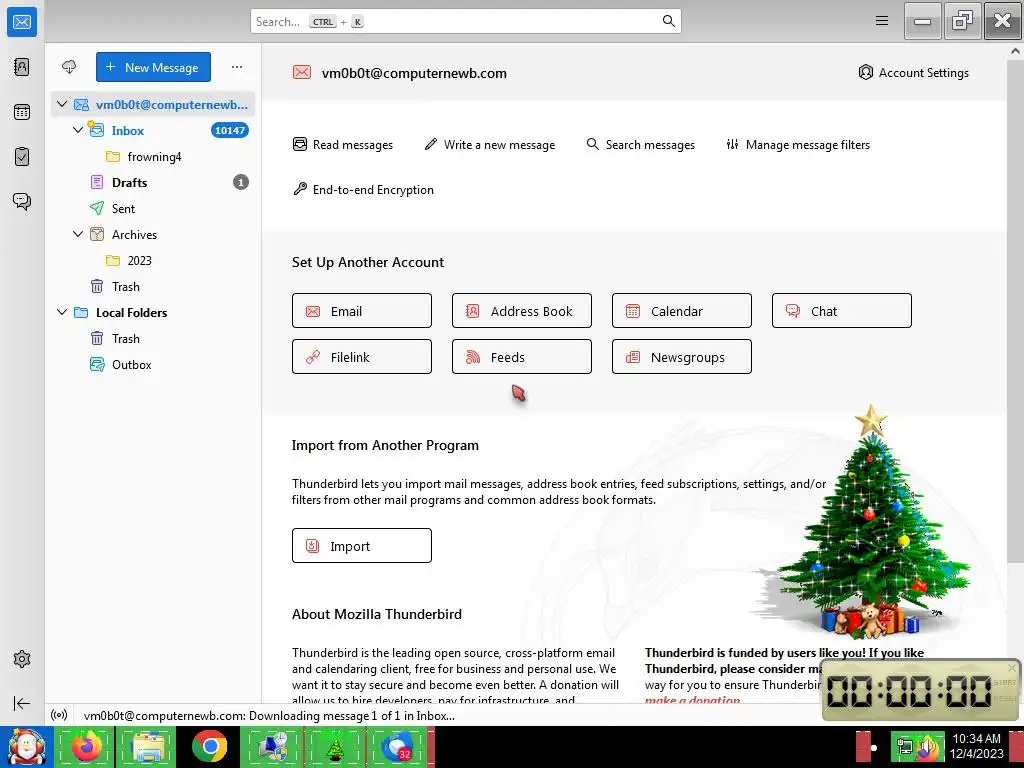The height and width of the screenshot is (768, 1024).
Task: Open the Thunderbird hamburger menu
Action: tap(882, 21)
